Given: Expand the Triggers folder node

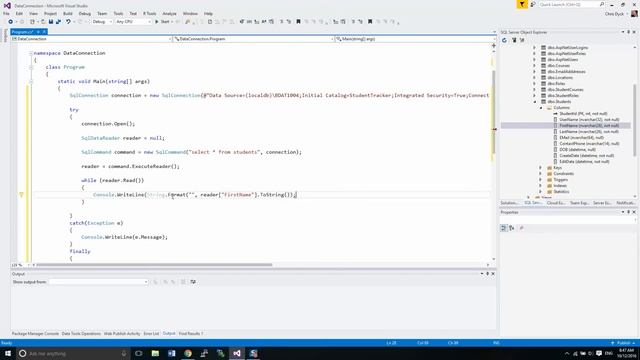Looking at the screenshot, I should (x=540, y=180).
